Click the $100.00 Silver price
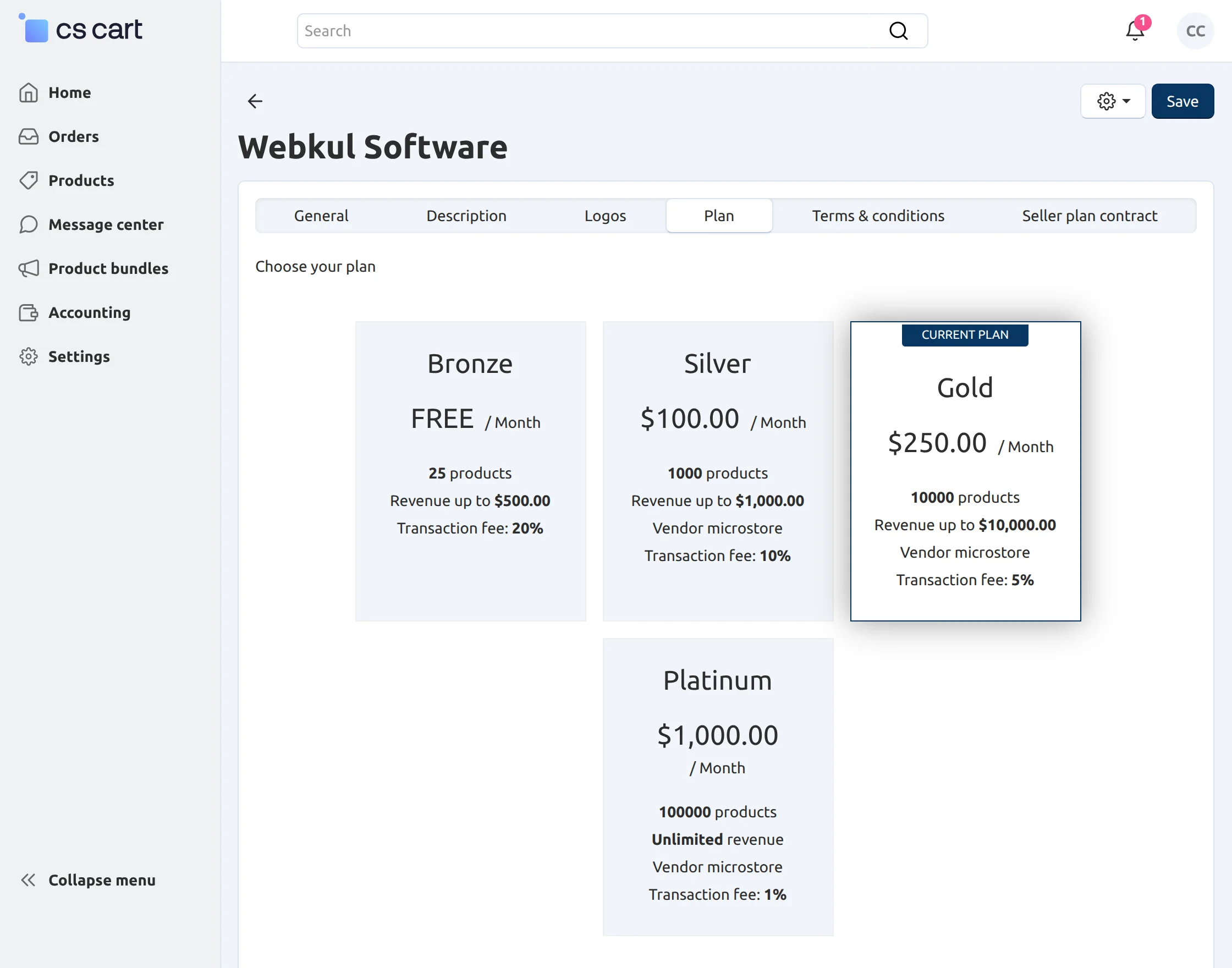Image resolution: width=1232 pixels, height=968 pixels. [x=690, y=419]
